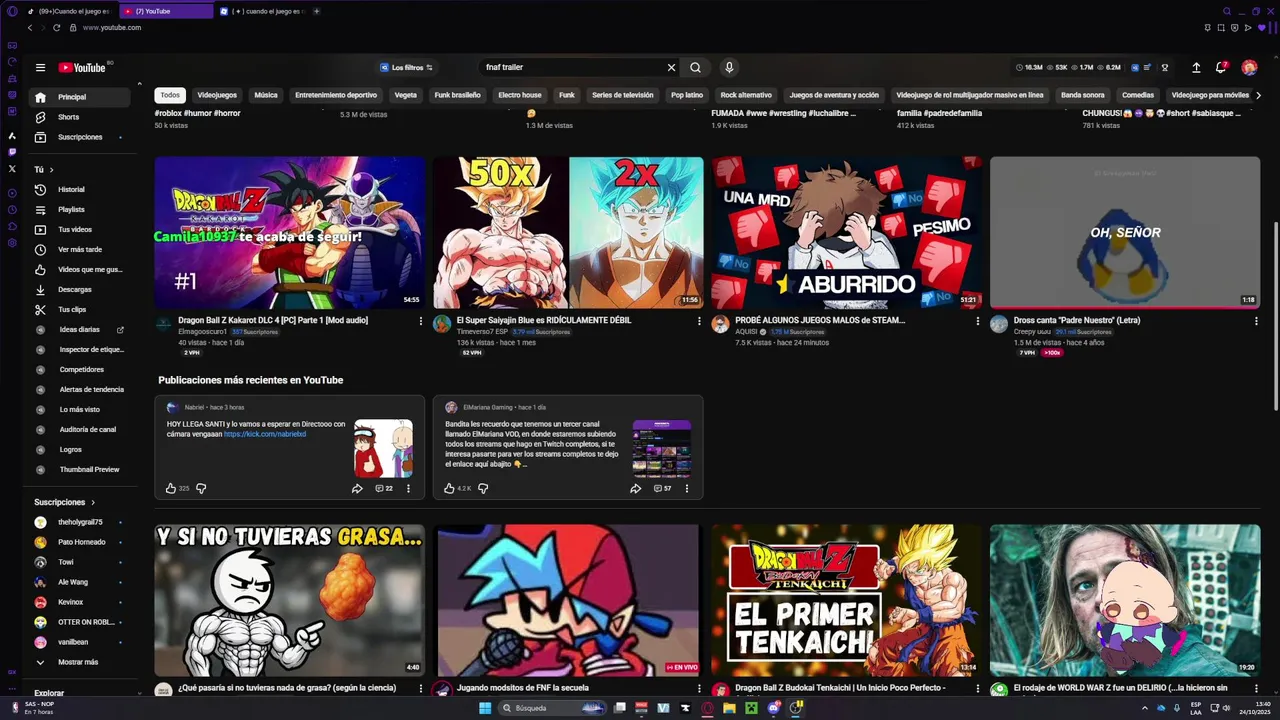The height and width of the screenshot is (720, 1280).
Task: Open the Towi subscription channel
Action: (x=80, y=562)
